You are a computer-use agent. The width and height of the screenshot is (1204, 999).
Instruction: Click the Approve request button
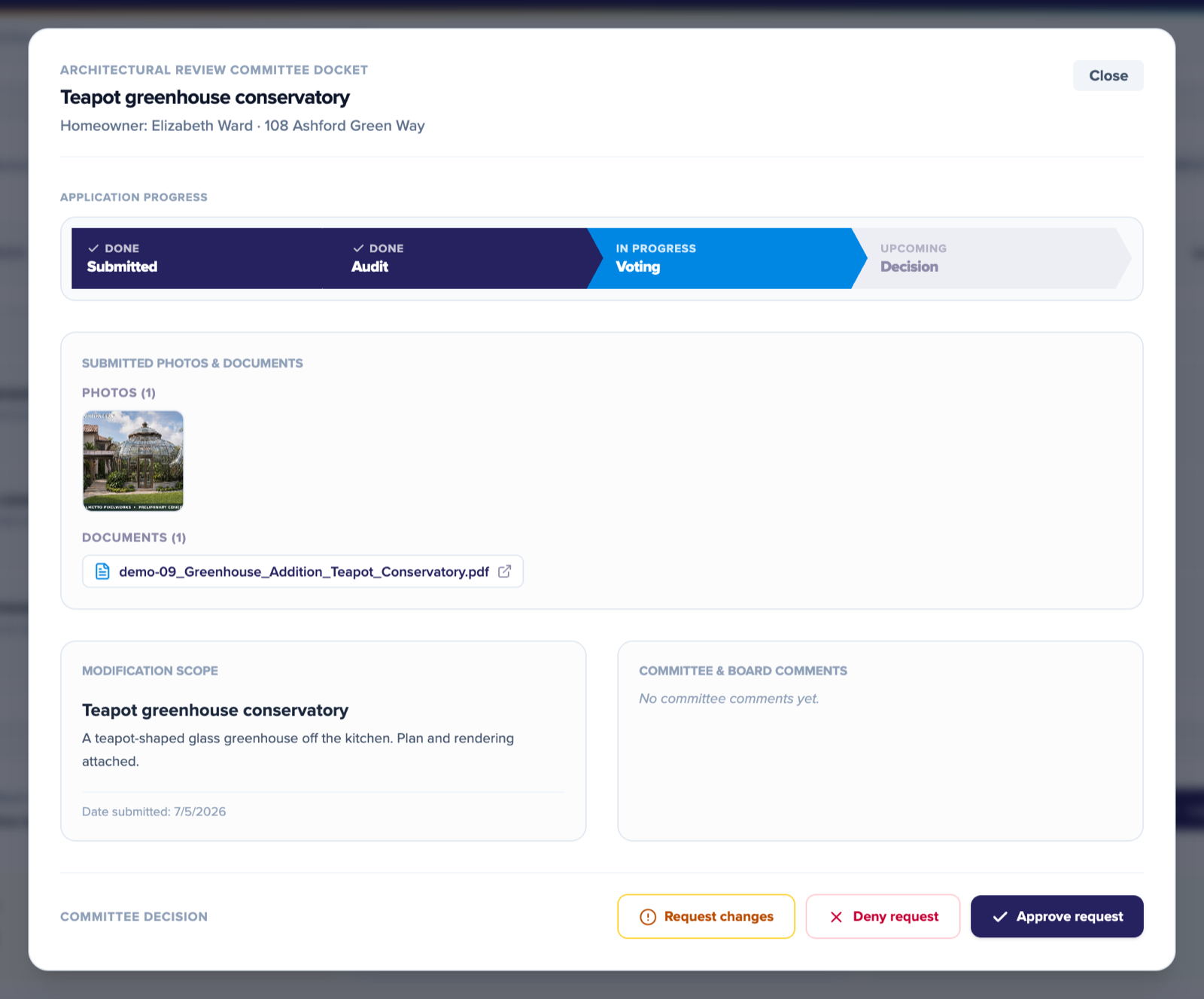pos(1057,916)
